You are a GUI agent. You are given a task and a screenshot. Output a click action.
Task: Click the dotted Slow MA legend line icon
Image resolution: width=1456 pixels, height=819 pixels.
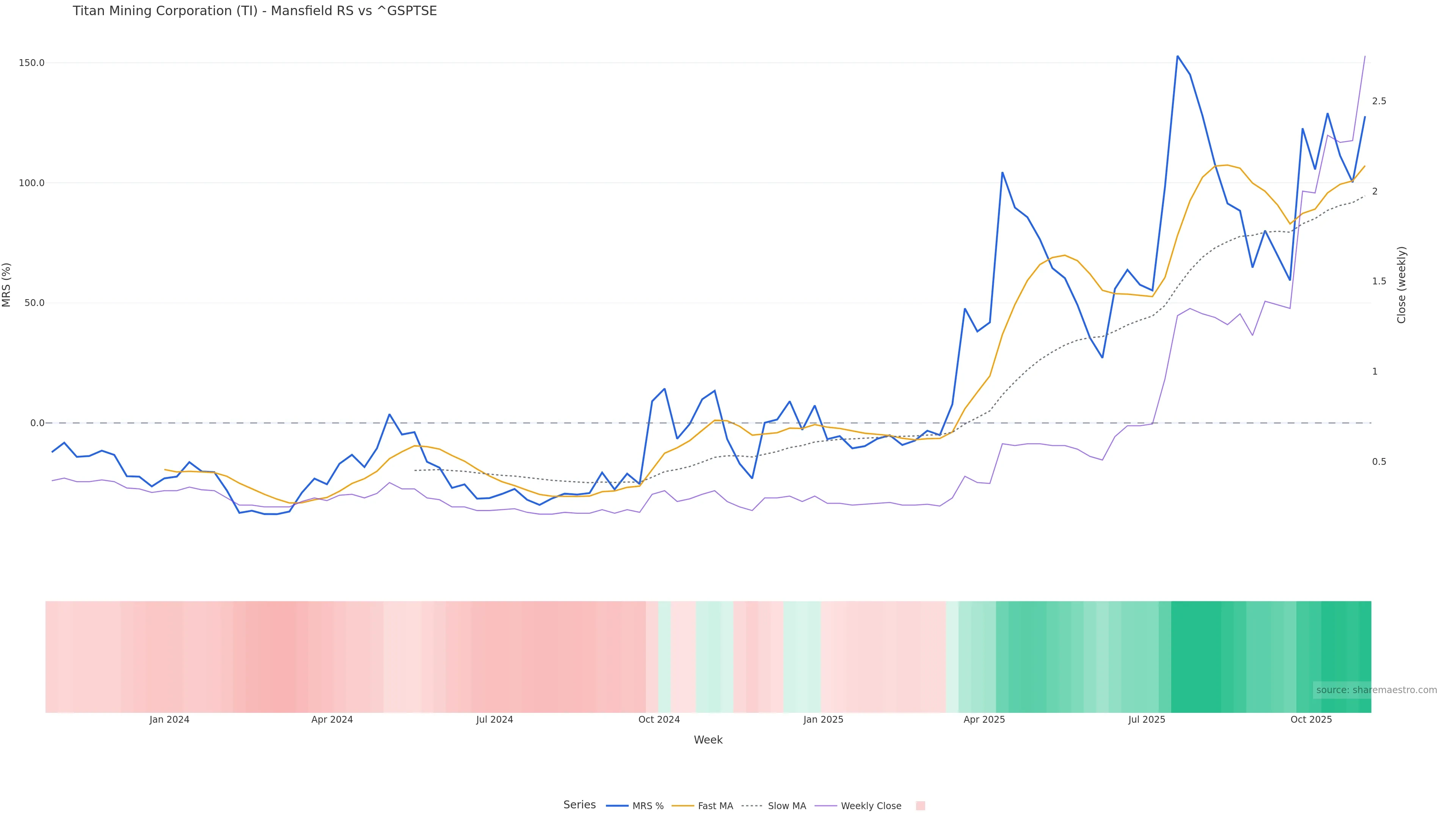click(752, 806)
